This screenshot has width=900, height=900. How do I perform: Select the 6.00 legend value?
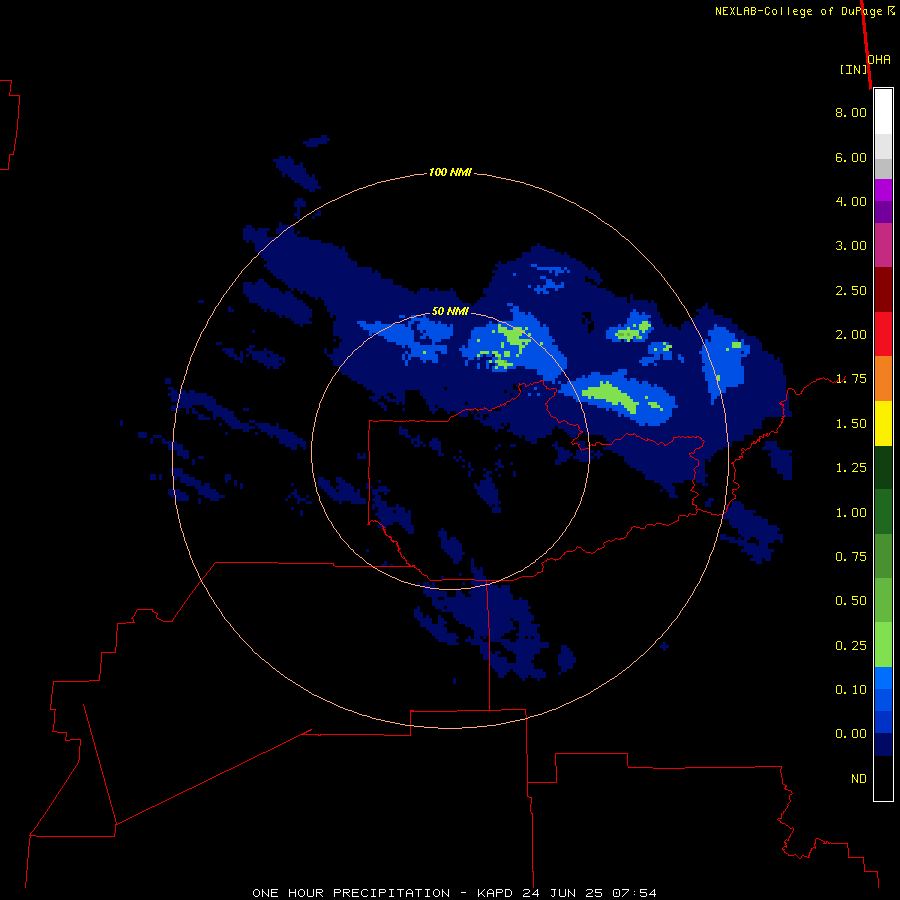click(x=851, y=157)
